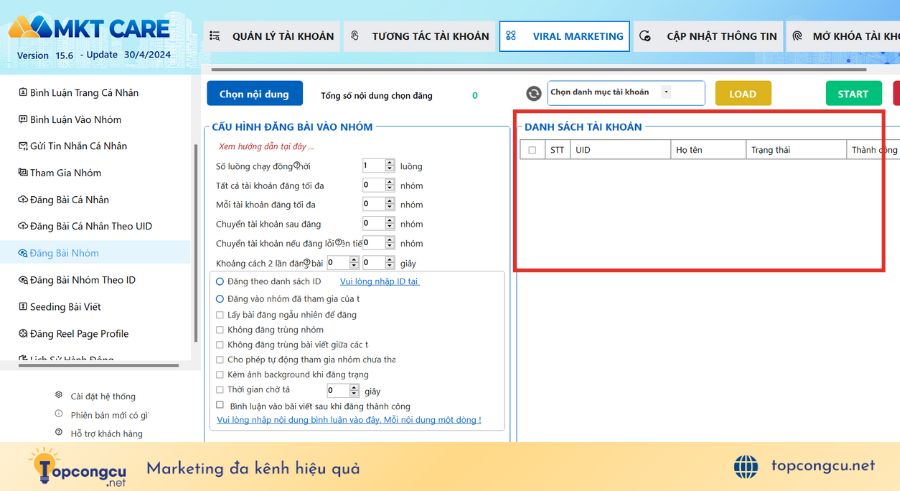Click the refresh icon beside account category dropdown

533,94
